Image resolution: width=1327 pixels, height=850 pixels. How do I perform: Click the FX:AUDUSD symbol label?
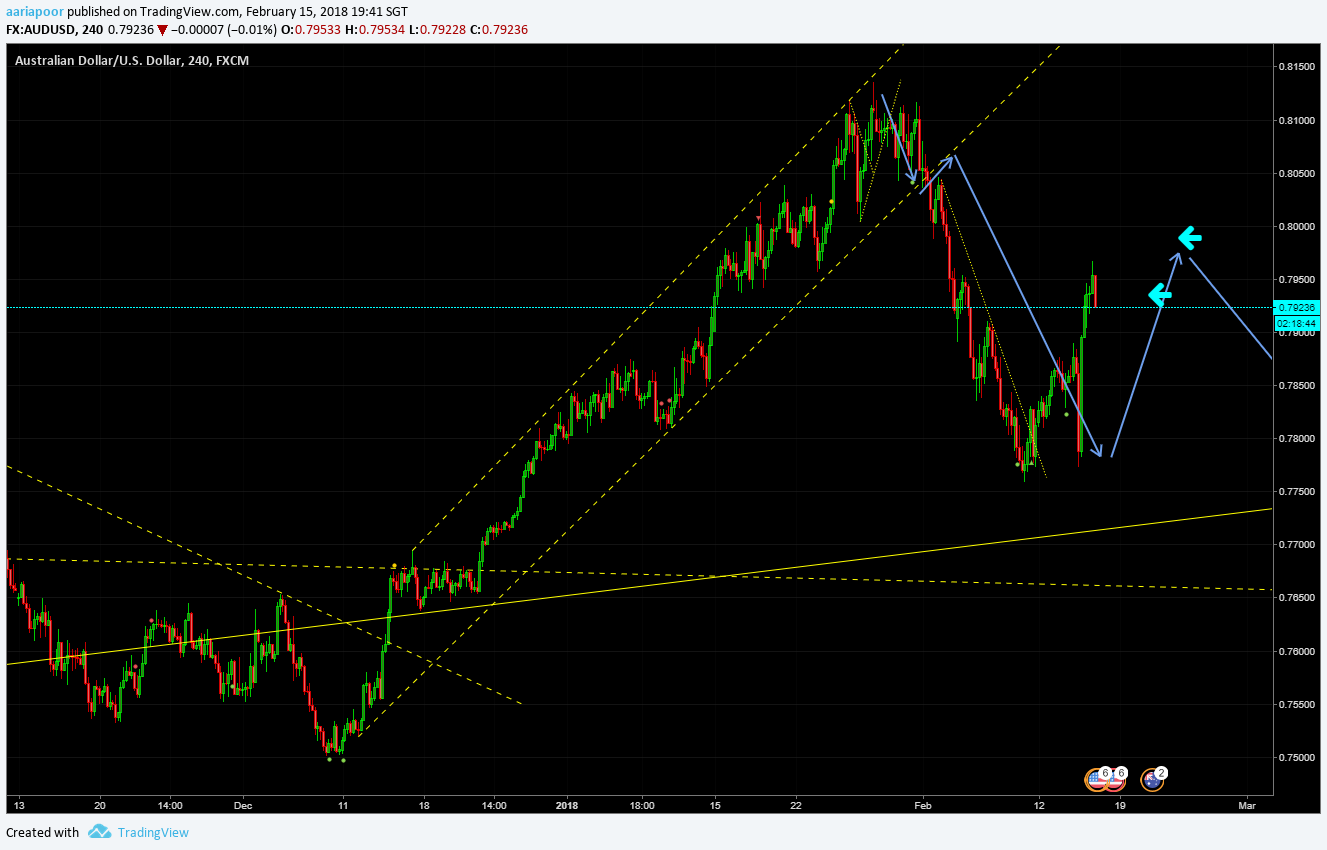40,29
